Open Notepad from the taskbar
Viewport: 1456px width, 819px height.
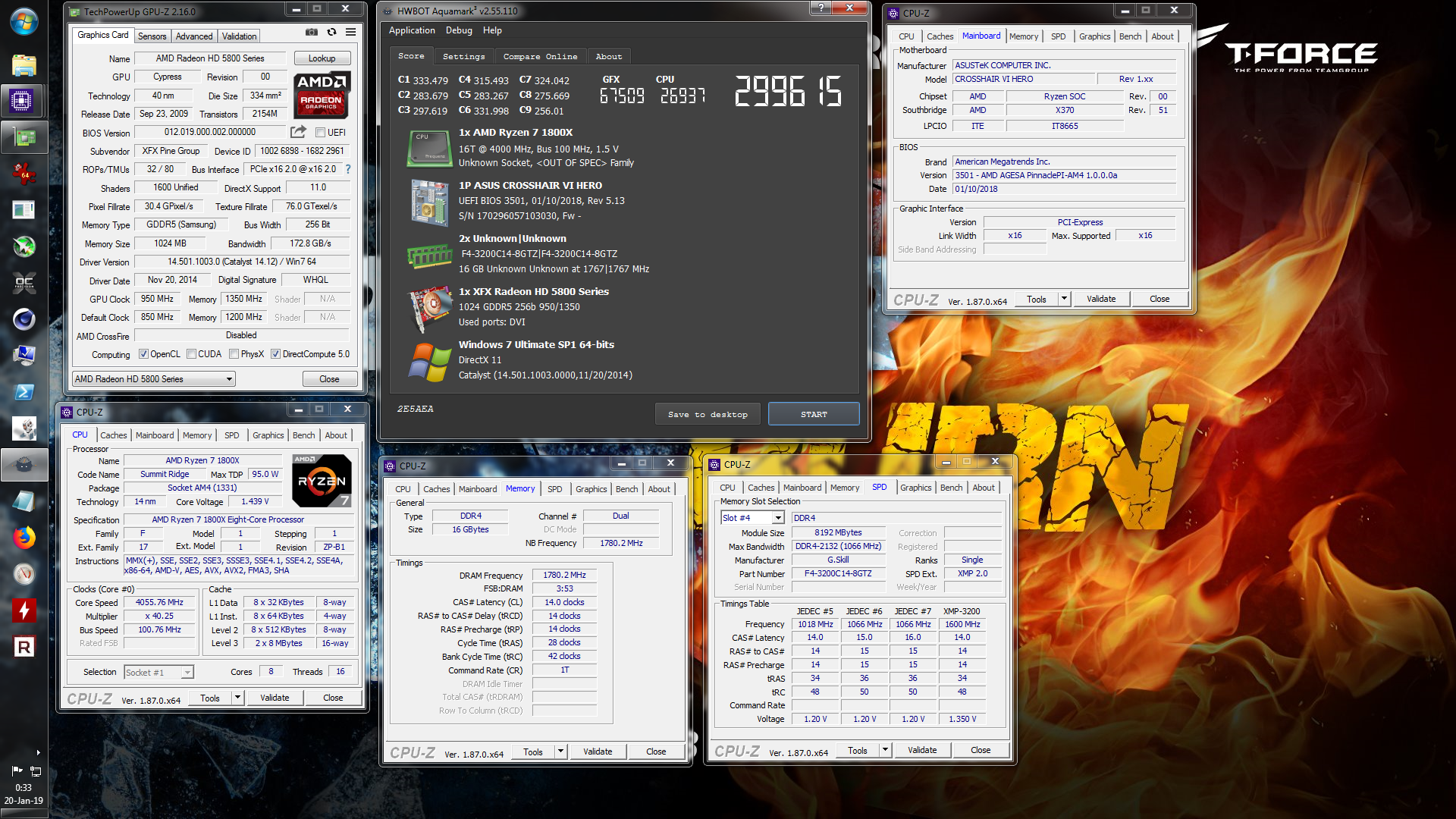tap(24, 501)
